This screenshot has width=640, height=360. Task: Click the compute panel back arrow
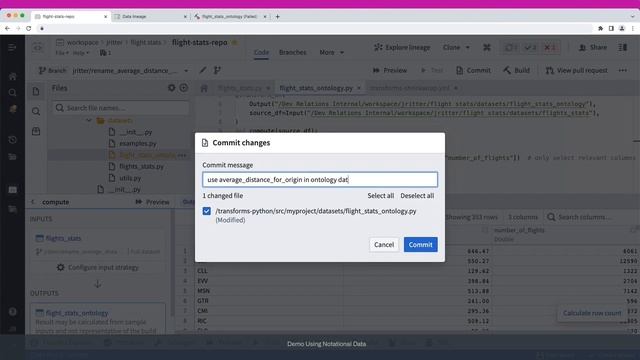pyautogui.click(x=33, y=202)
